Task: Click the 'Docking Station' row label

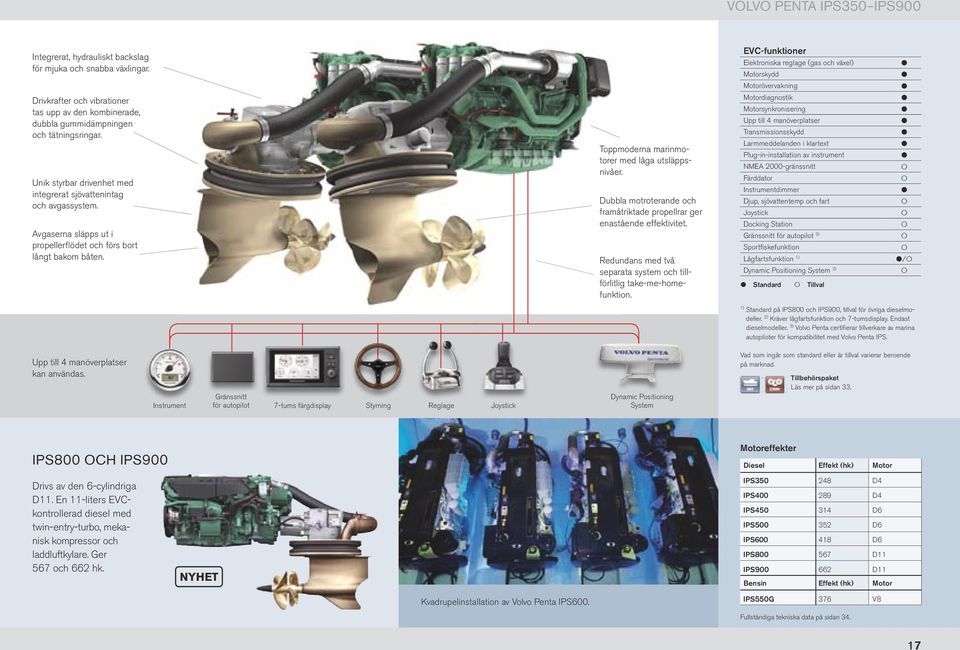Action: pyautogui.click(x=768, y=224)
